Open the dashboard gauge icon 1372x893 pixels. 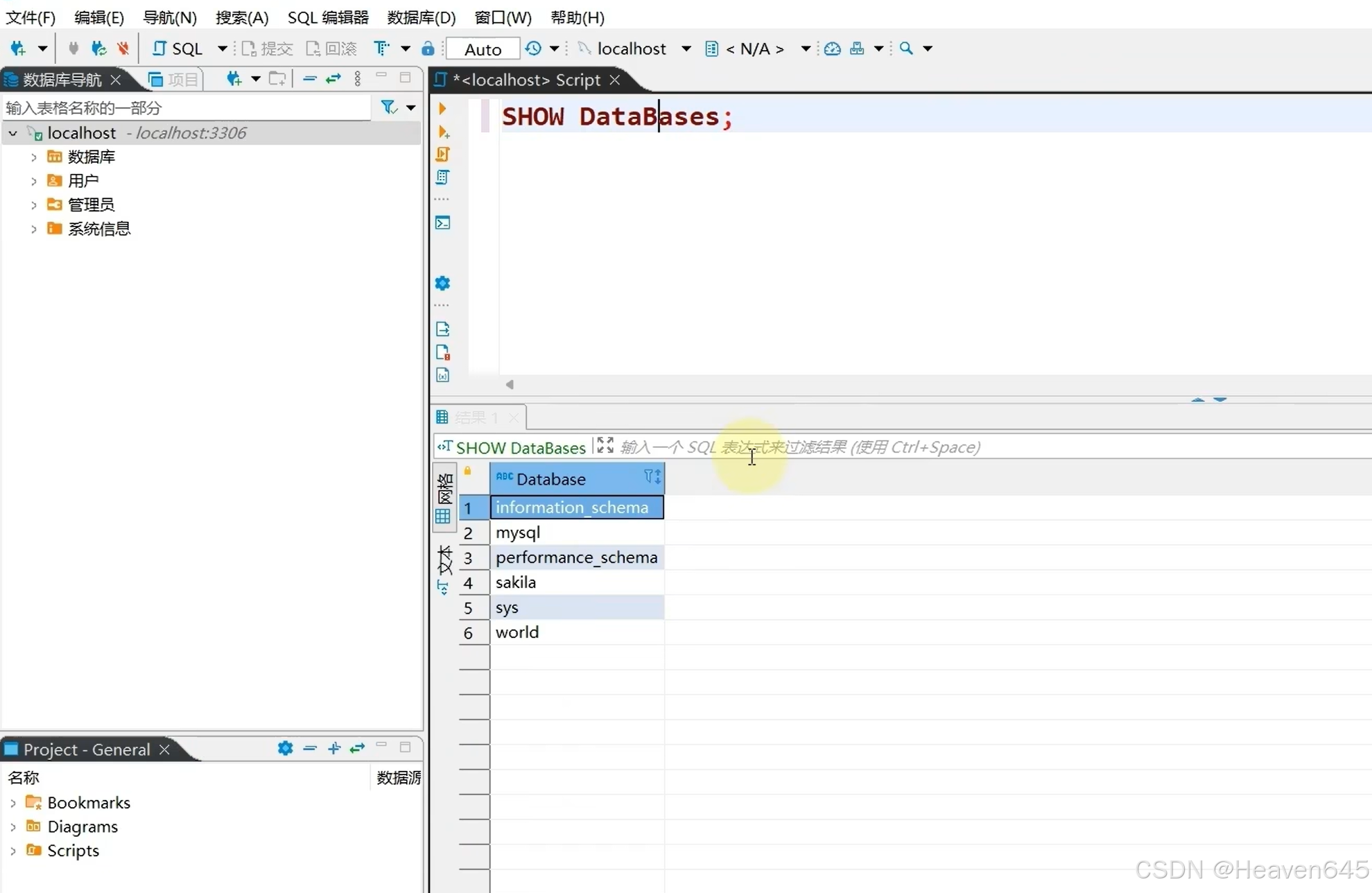[832, 49]
